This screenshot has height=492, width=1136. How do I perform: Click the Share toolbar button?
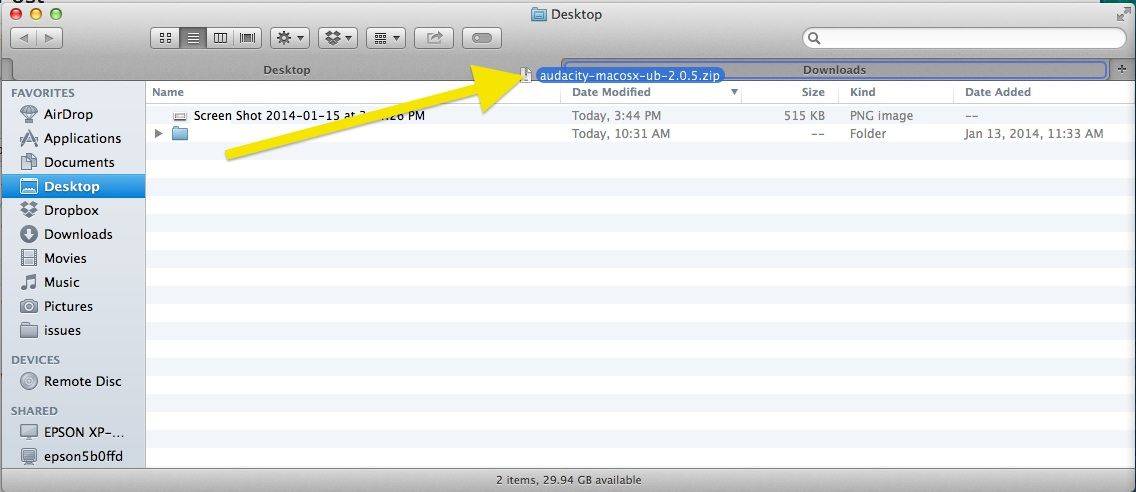(x=434, y=38)
